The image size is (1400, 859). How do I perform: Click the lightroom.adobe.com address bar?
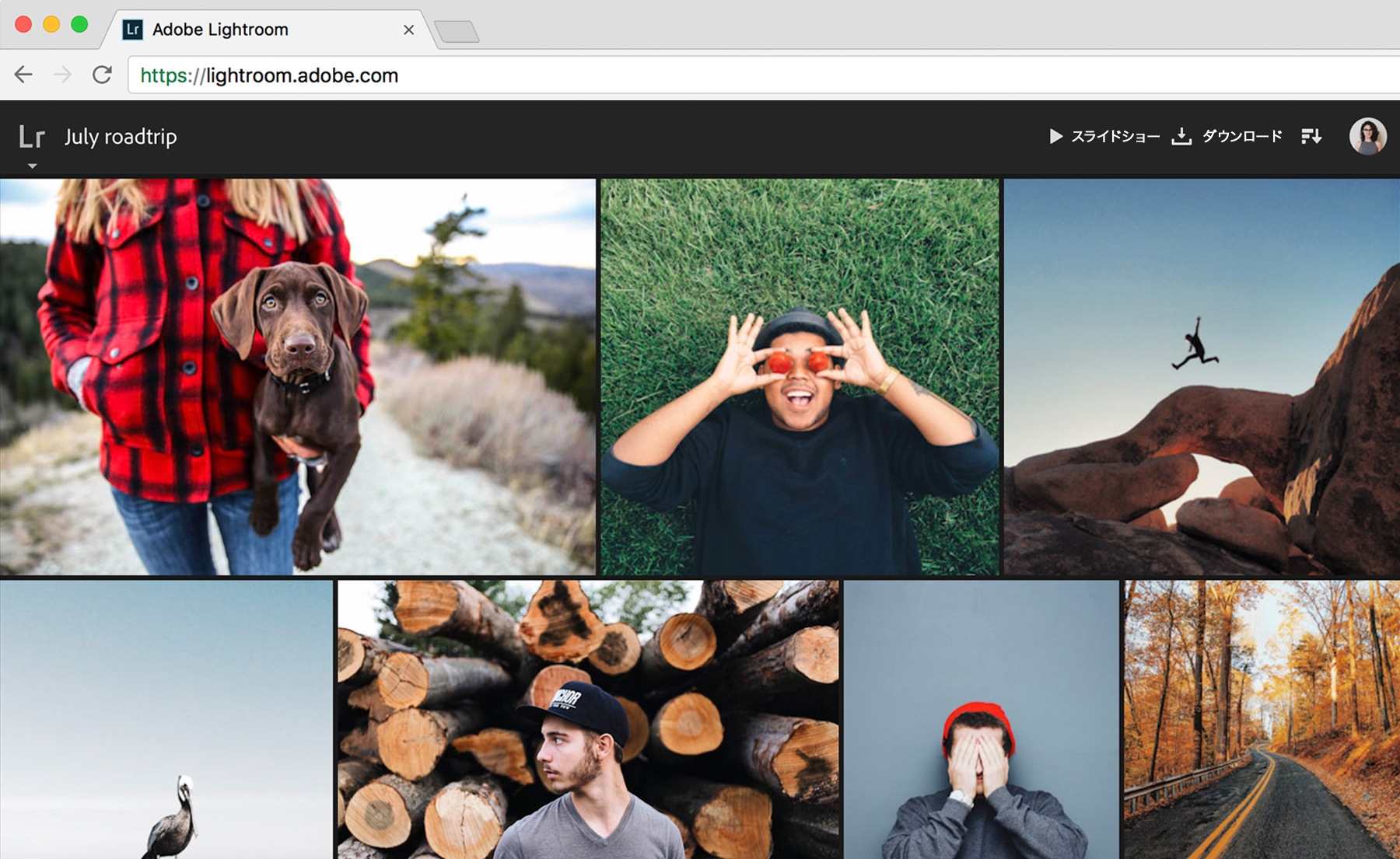[764, 75]
